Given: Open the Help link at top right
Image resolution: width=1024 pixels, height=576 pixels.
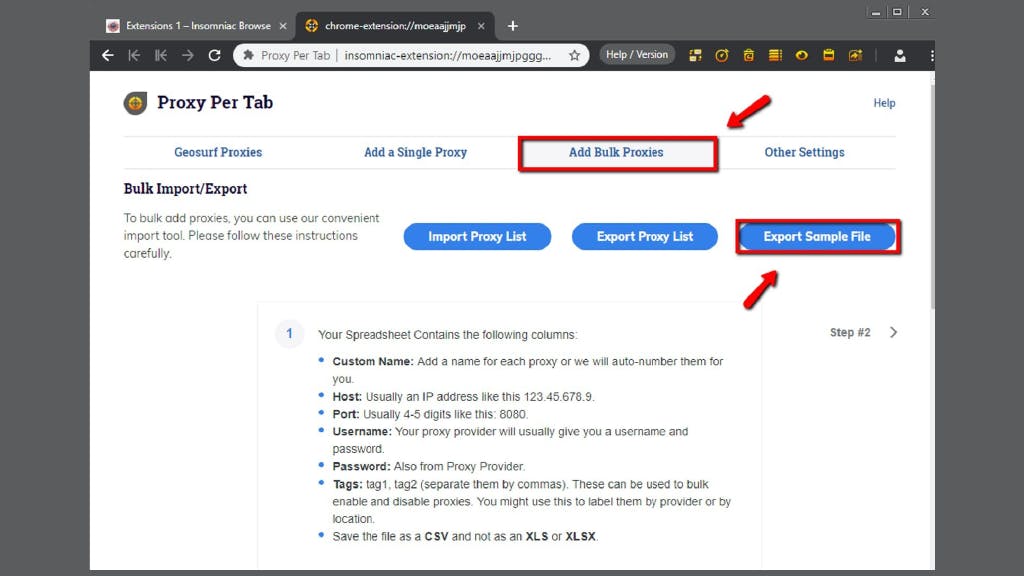Looking at the screenshot, I should (884, 103).
